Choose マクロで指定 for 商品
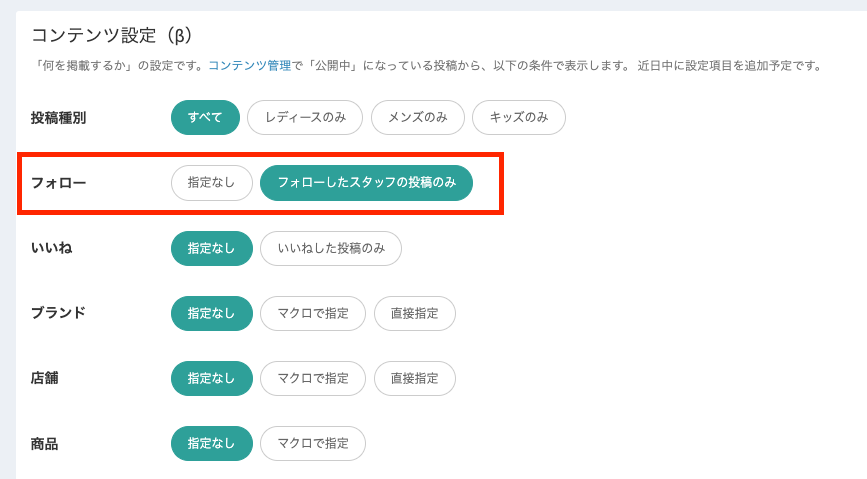The height and width of the screenshot is (479, 867). [x=313, y=443]
